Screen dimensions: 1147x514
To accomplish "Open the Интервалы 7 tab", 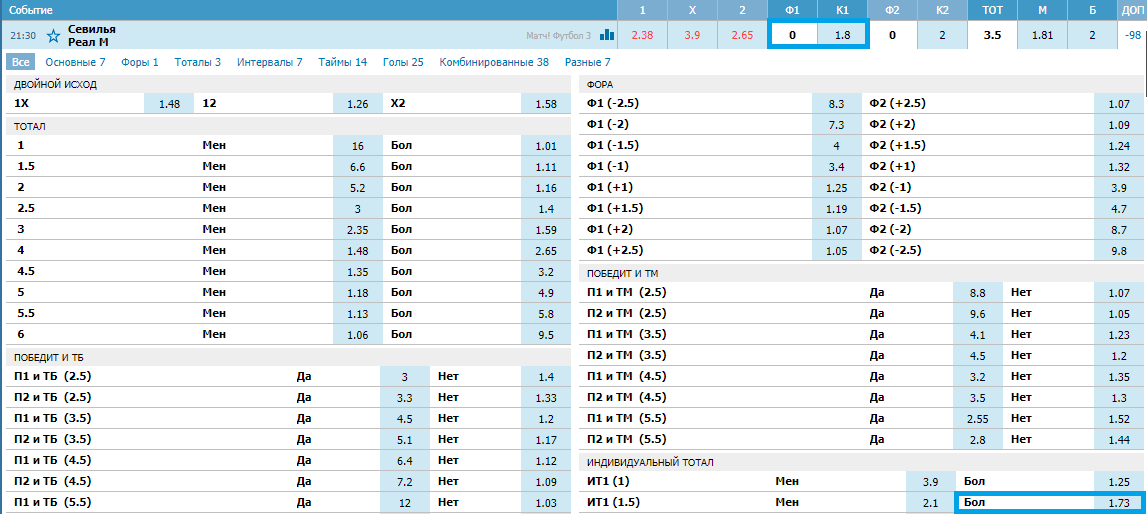I will coord(269,62).
